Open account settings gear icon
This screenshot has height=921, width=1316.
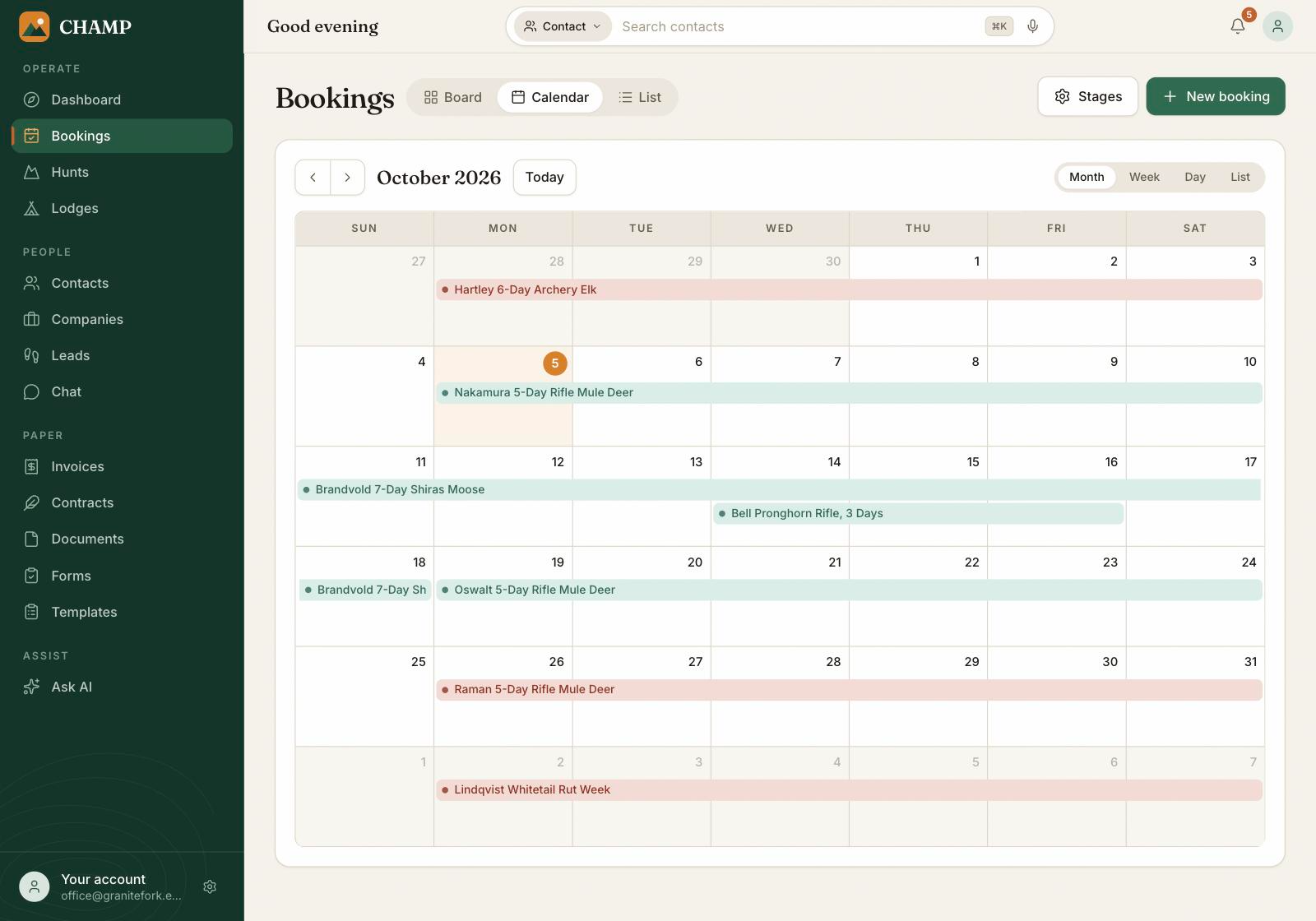[210, 886]
